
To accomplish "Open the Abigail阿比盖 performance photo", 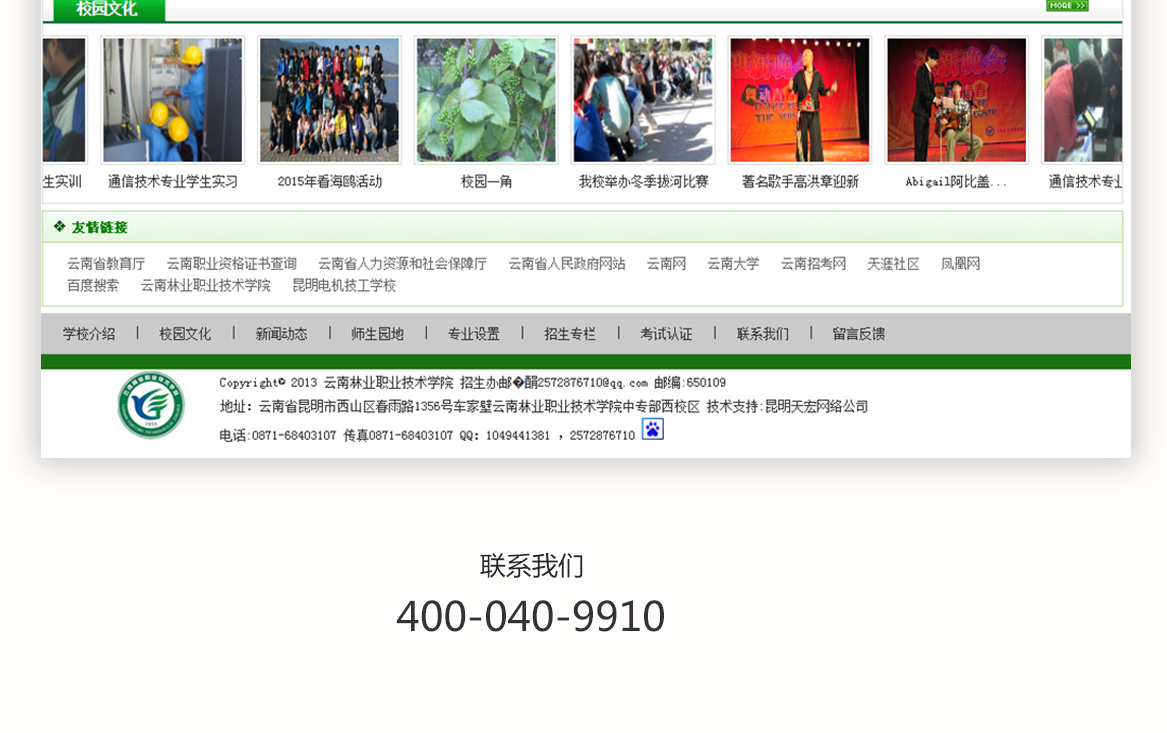I will click(x=956, y=100).
